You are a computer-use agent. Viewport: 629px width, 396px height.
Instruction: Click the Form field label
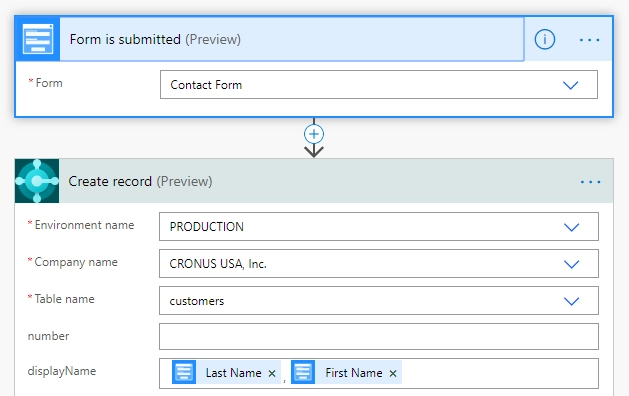click(49, 83)
